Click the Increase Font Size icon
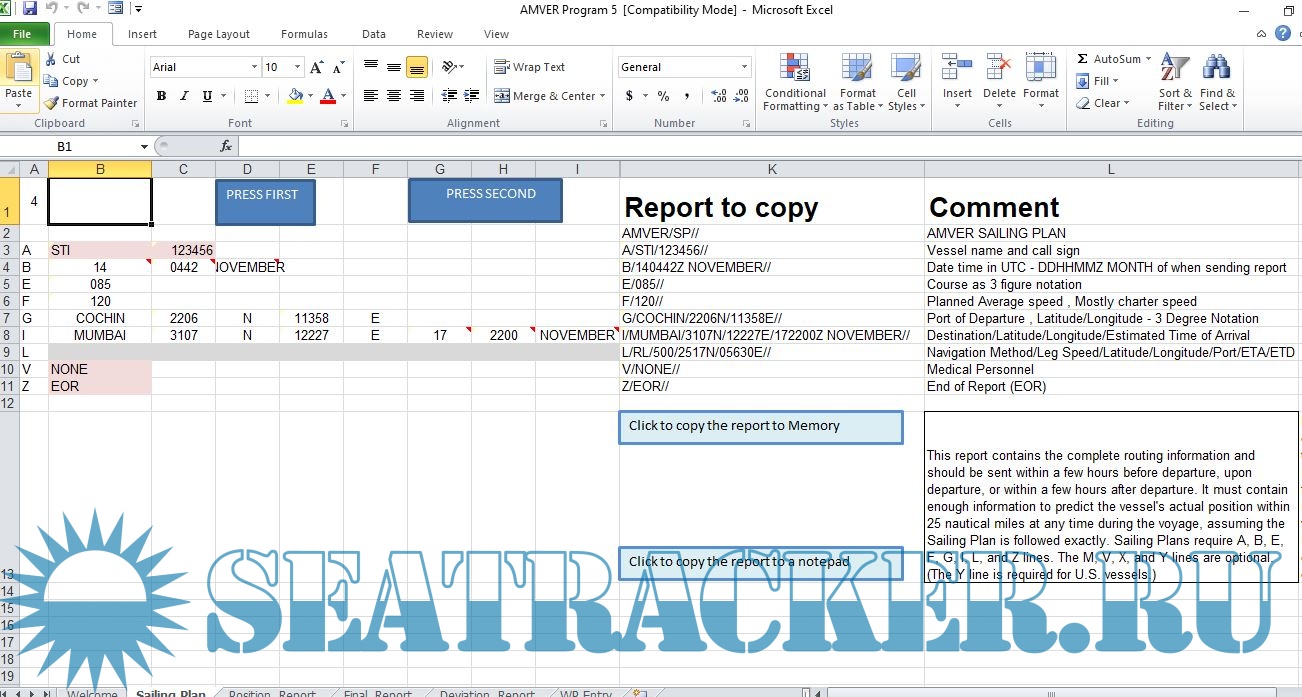Screen dimensions: 1302x697 click(x=317, y=67)
